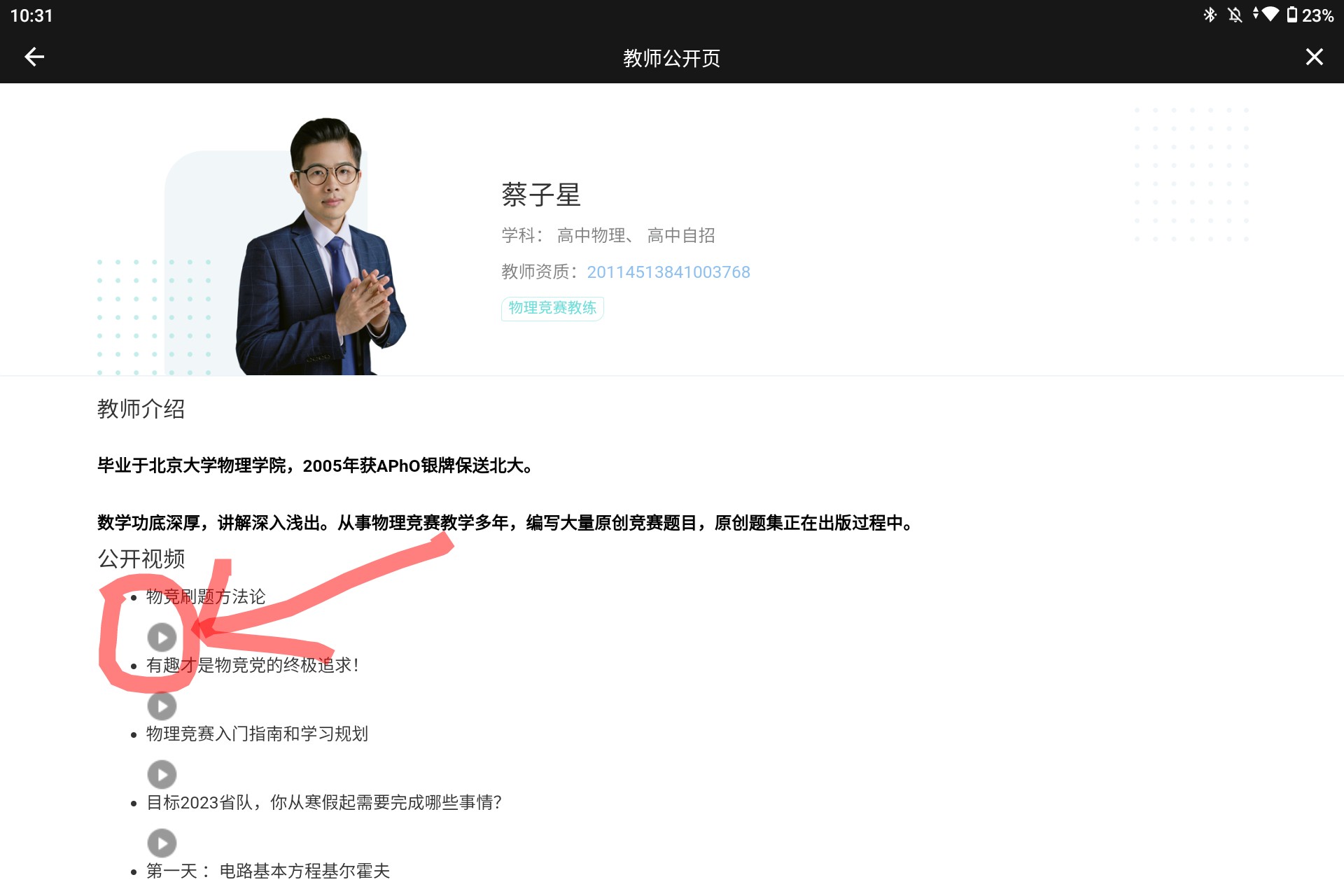The height and width of the screenshot is (896, 1344).
Task: Tap the 教师公开页 page title
Action: [671, 57]
